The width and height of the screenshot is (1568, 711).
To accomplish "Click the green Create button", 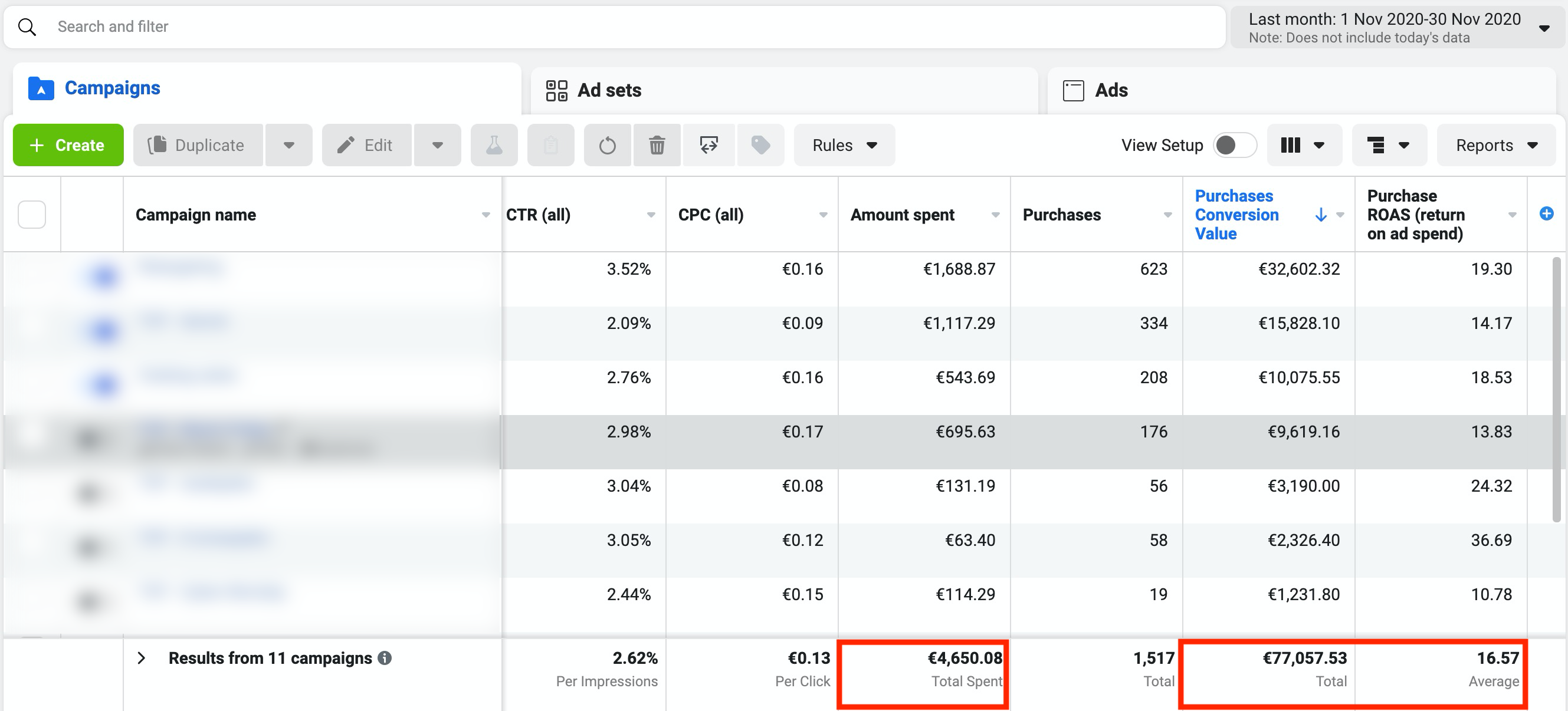I will (68, 145).
